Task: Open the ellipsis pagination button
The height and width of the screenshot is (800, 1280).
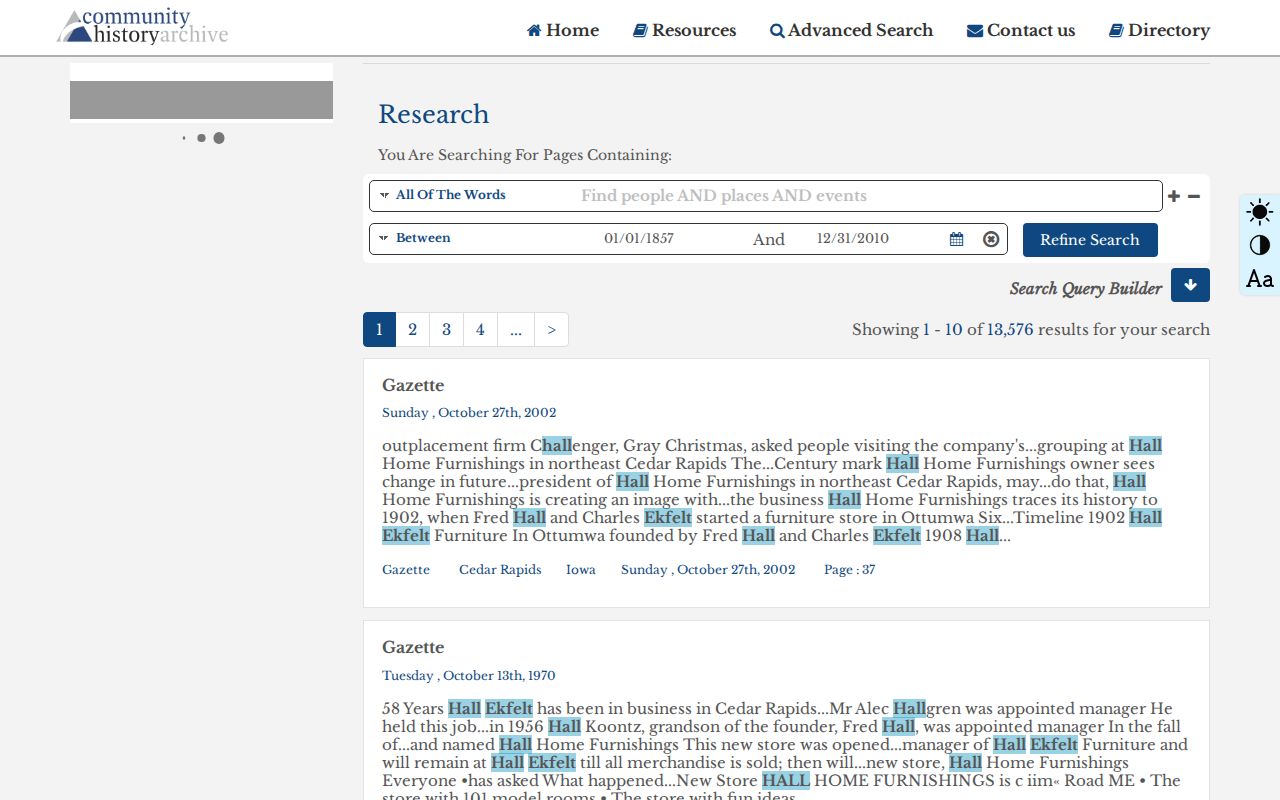Action: tap(516, 330)
